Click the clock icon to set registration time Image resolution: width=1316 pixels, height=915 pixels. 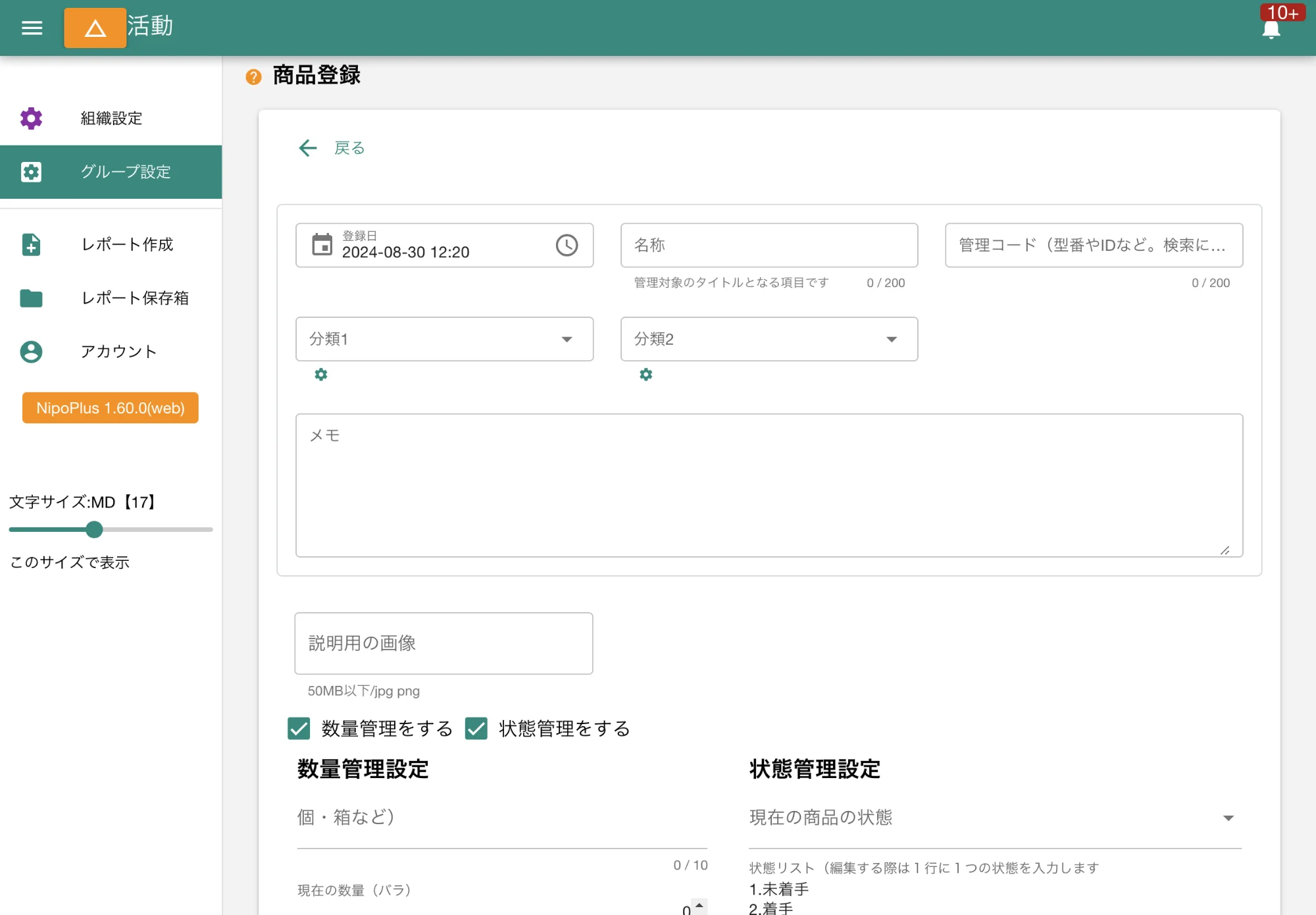coord(567,246)
